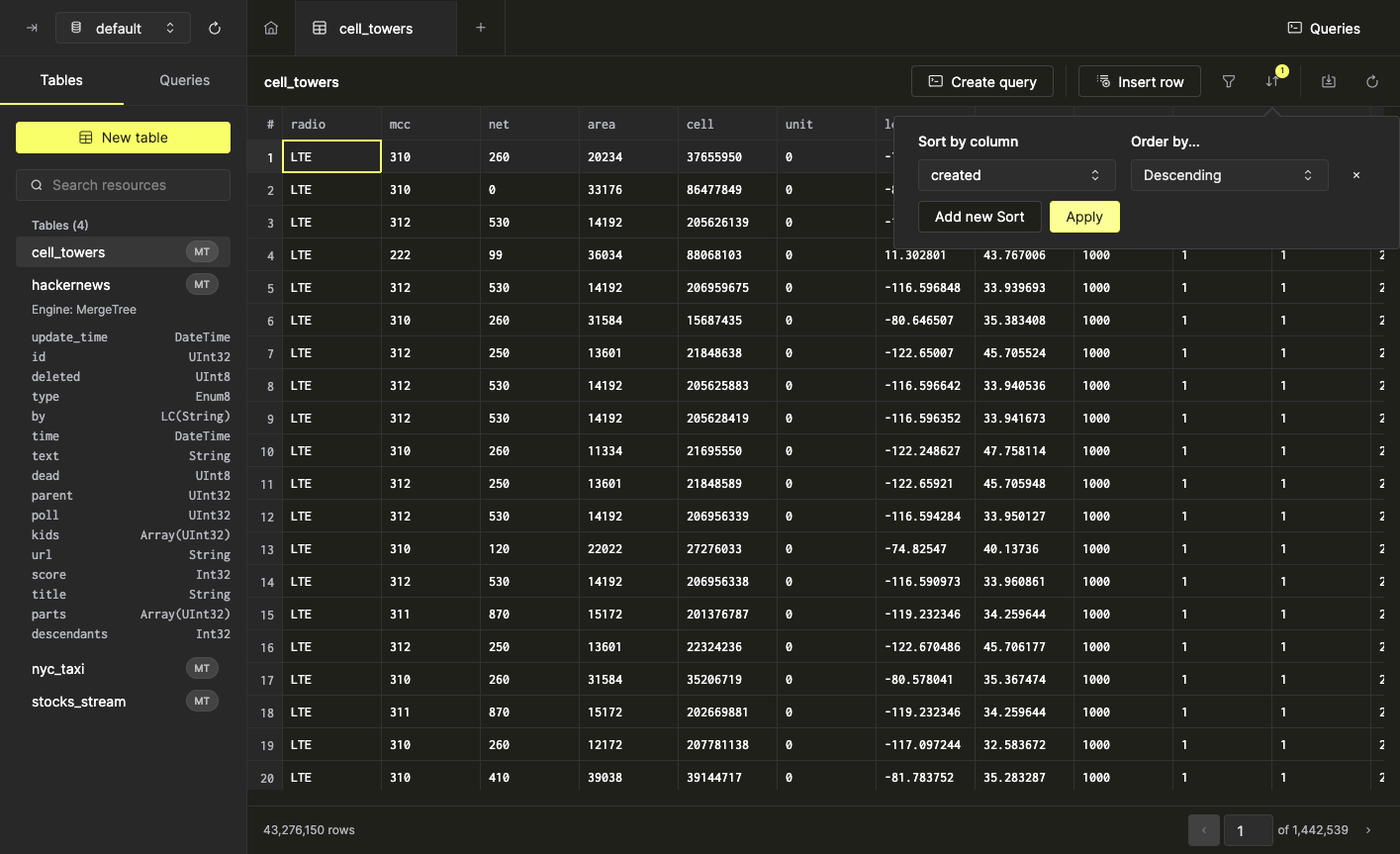Viewport: 1400px width, 854px height.
Task: Go to the next page arrow
Action: (x=1368, y=830)
